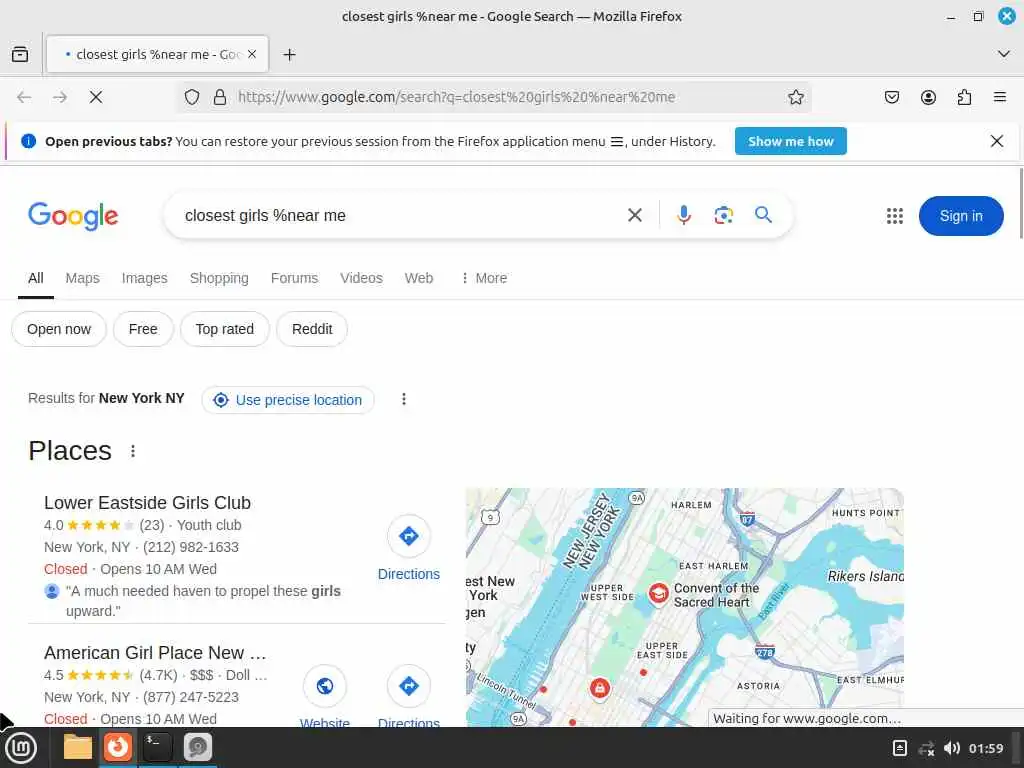This screenshot has height=768, width=1024.
Task: Bookmark this page with star icon
Action: click(x=795, y=97)
